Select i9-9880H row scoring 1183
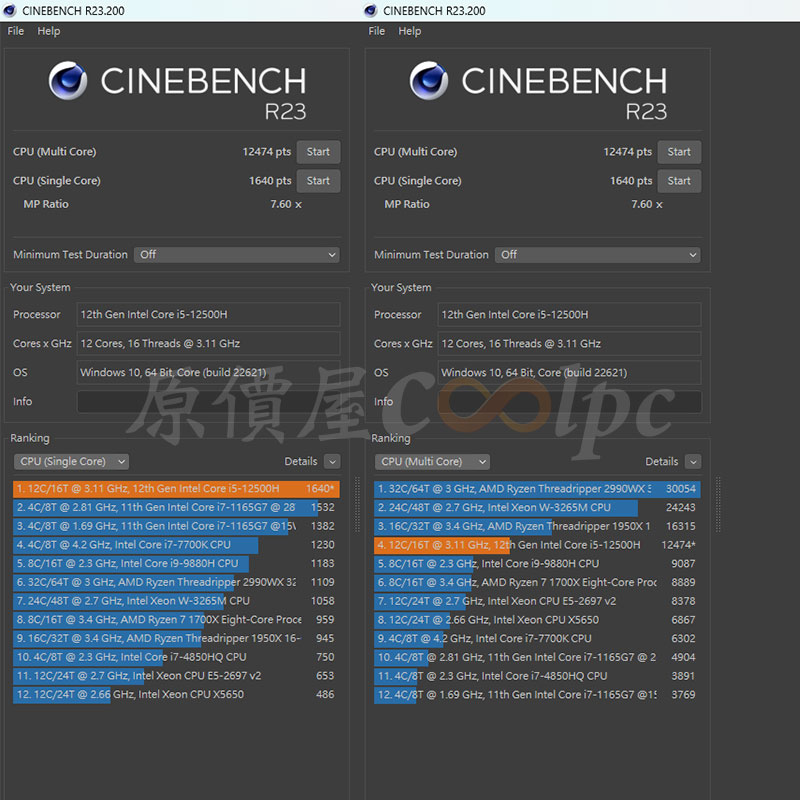800x800 pixels. point(176,564)
